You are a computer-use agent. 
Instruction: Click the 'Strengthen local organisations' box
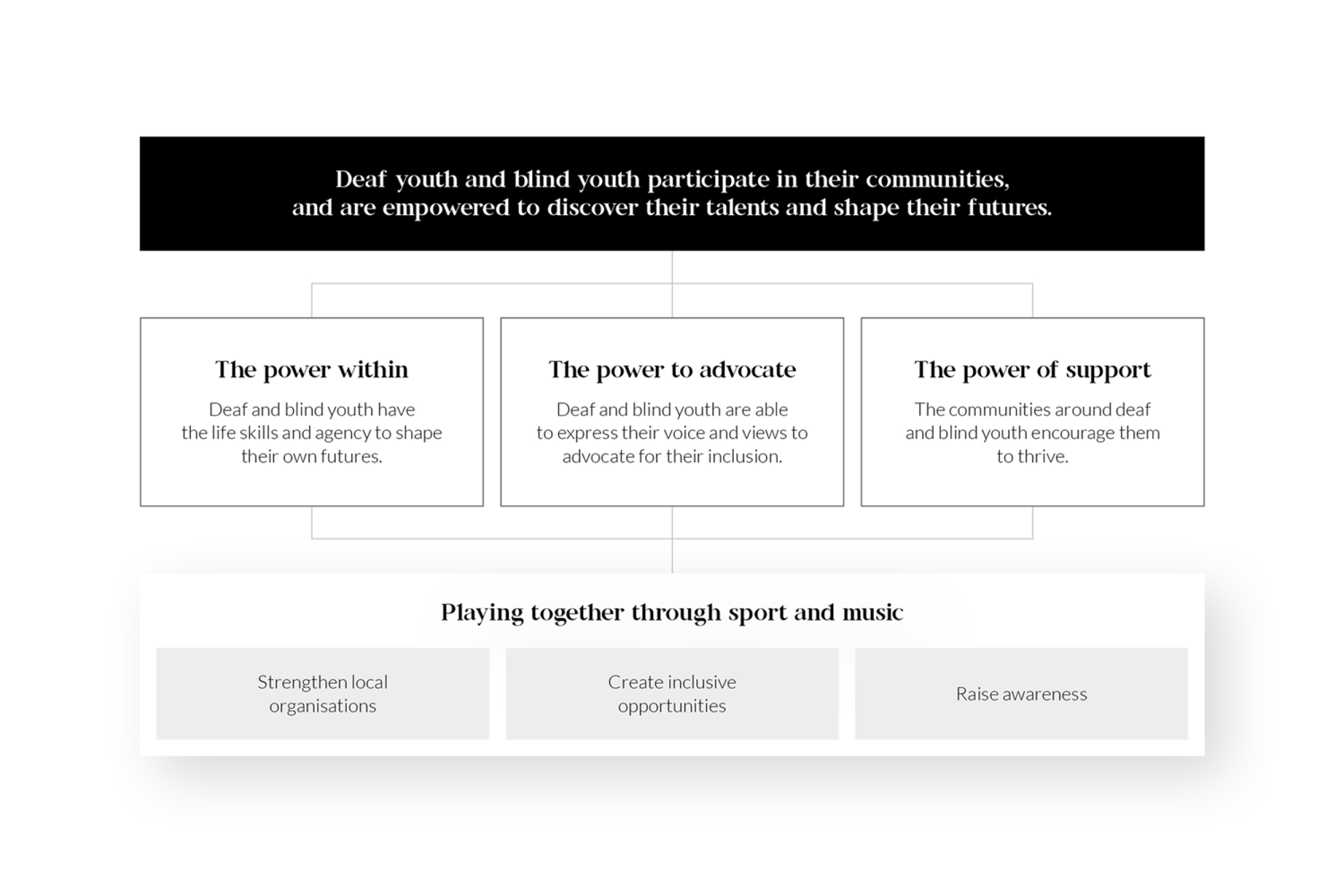[323, 693]
